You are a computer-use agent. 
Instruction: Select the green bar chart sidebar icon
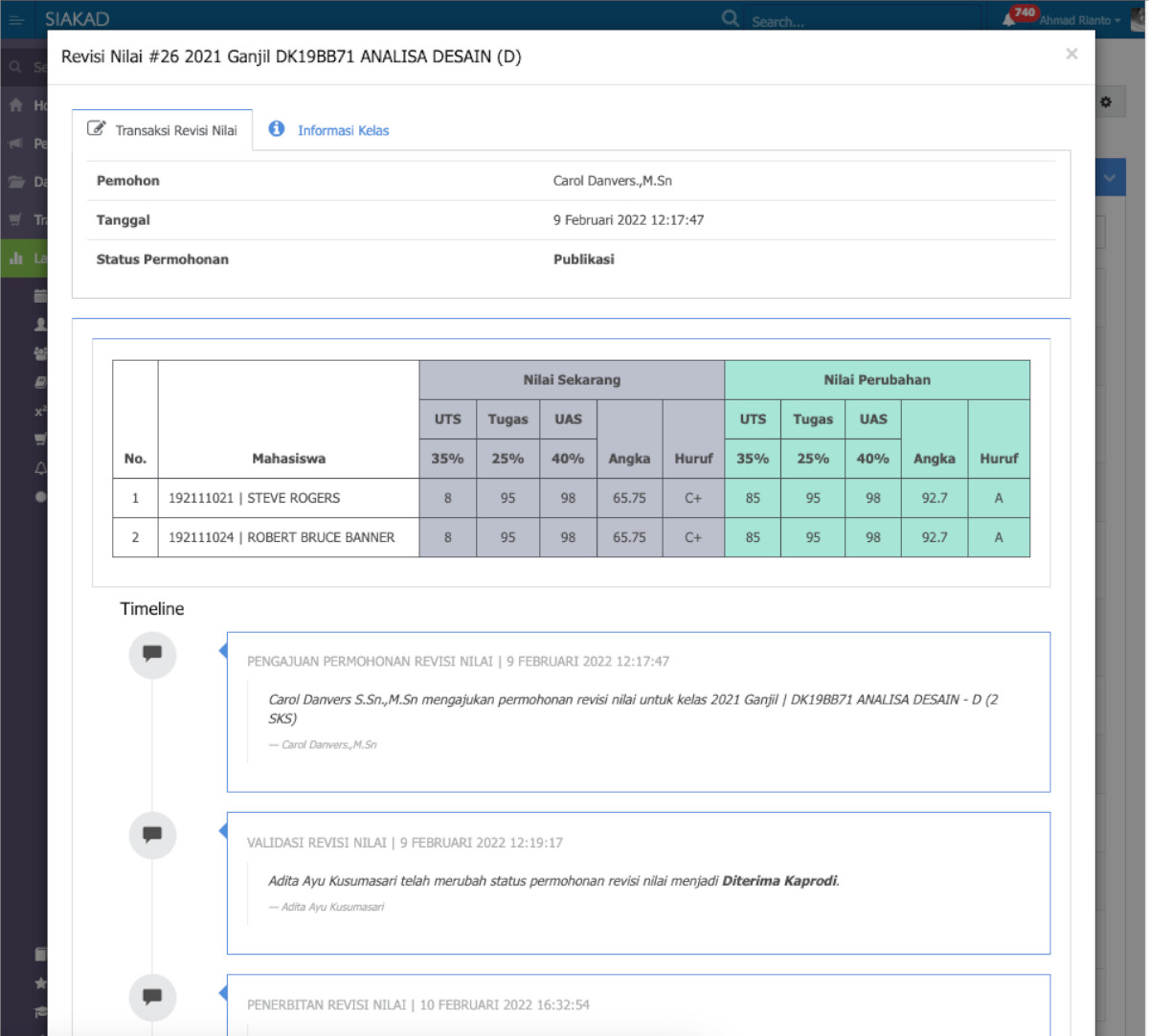point(16,259)
